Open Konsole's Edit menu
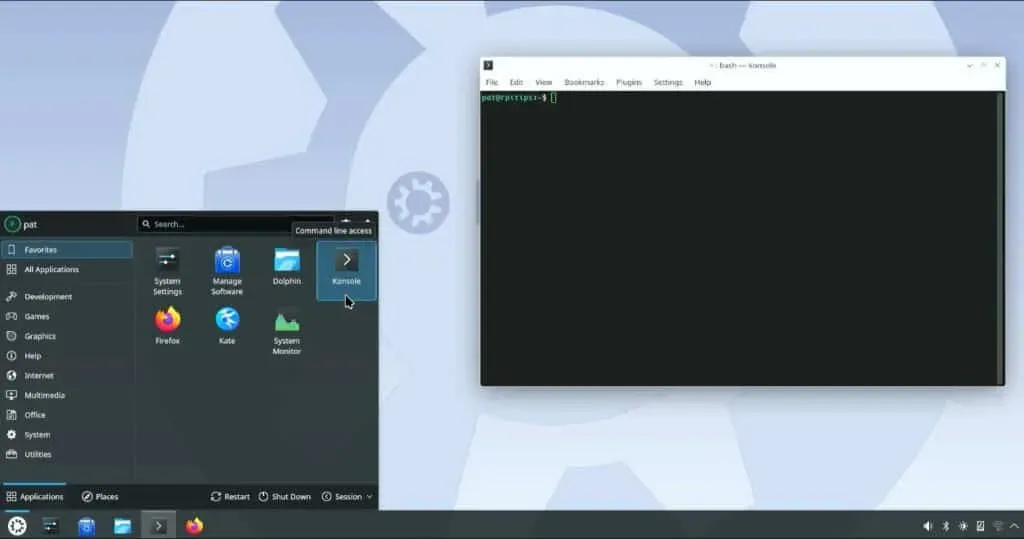 517,82
